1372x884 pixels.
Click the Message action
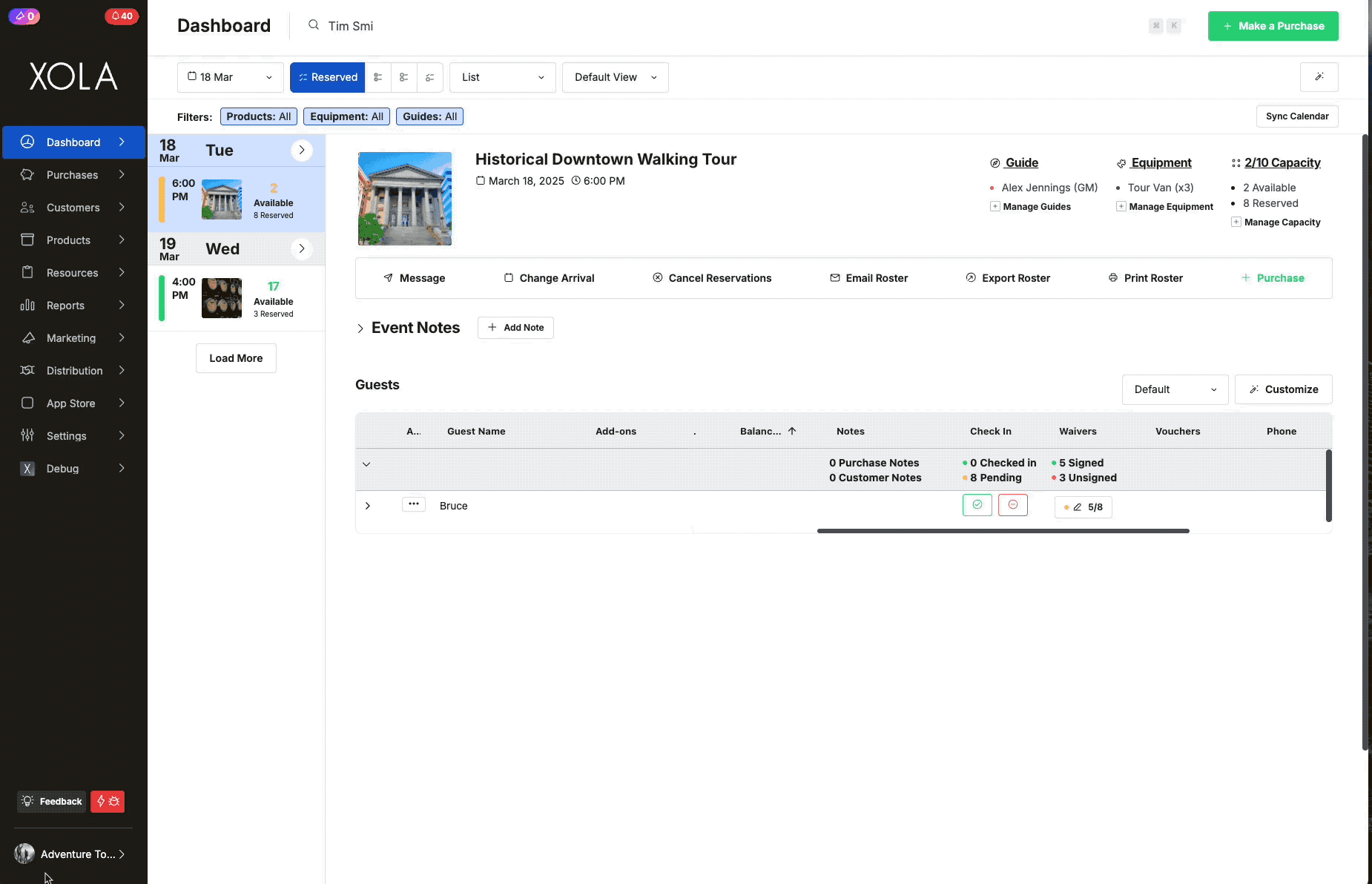(x=414, y=278)
